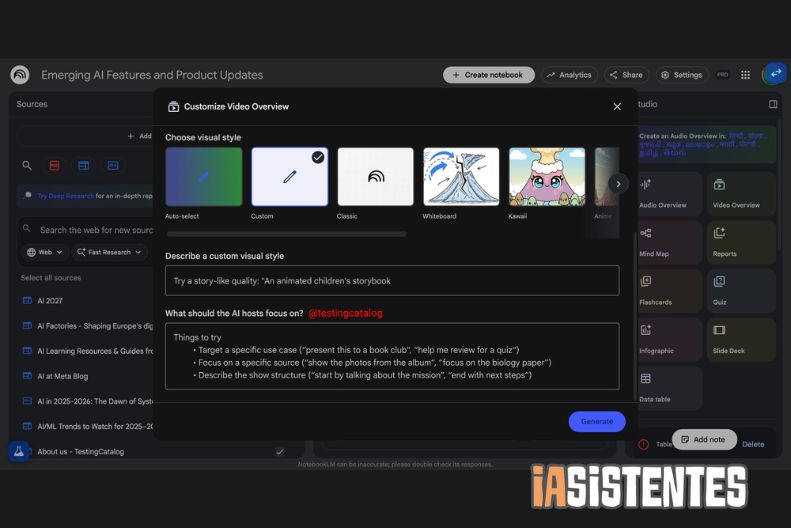Focus the AI hosts focus text area
The image size is (791, 528).
point(392,356)
